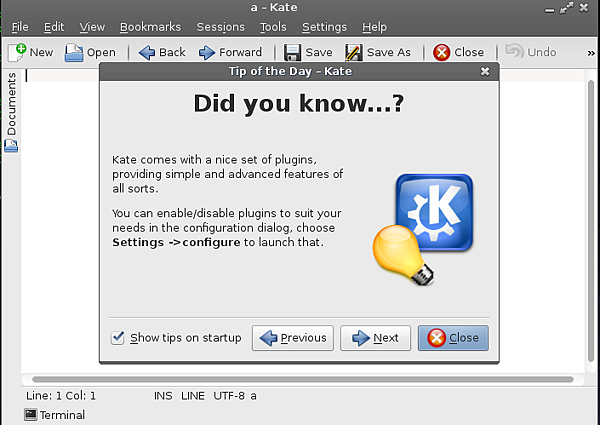
Task: Click Line: 1 Col: 1 status text
Action: pyautogui.click(x=61, y=396)
